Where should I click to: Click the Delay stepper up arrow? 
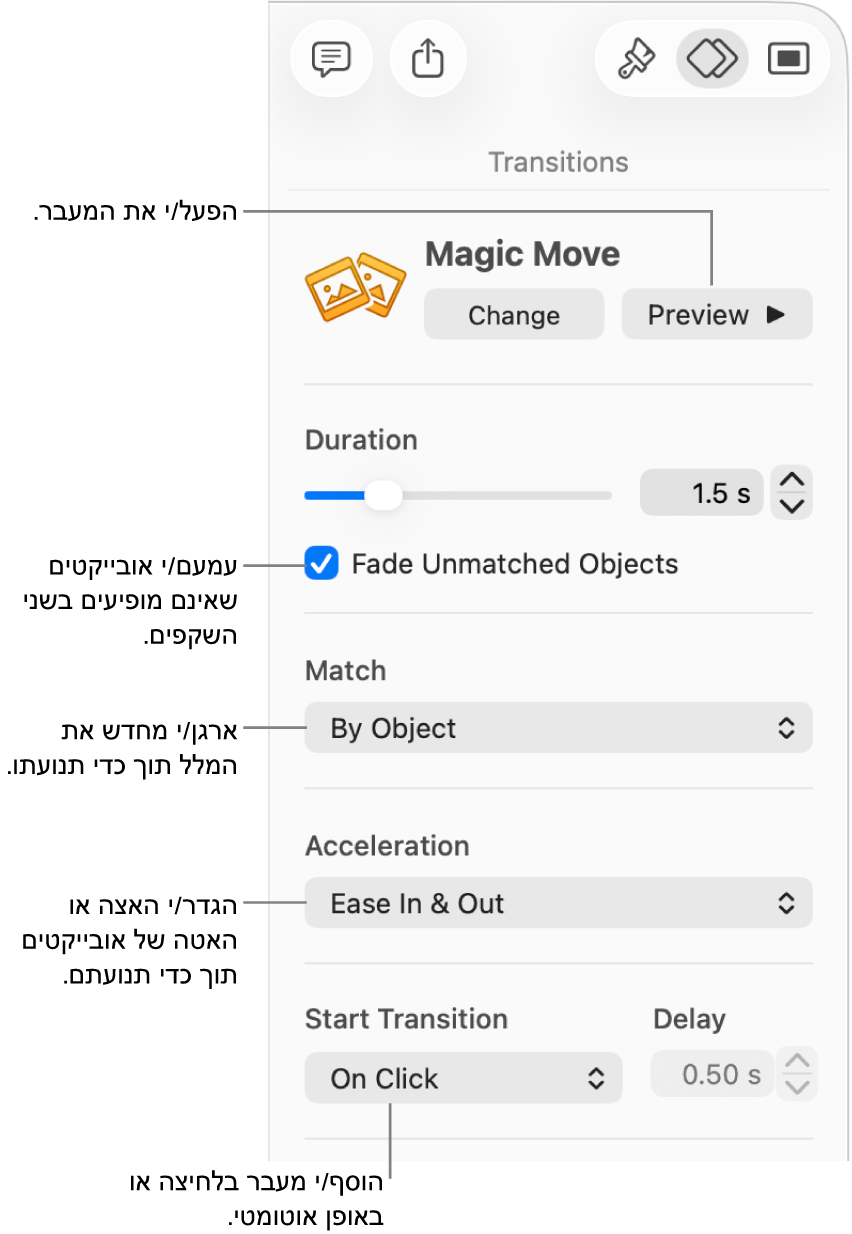[x=797, y=1062]
